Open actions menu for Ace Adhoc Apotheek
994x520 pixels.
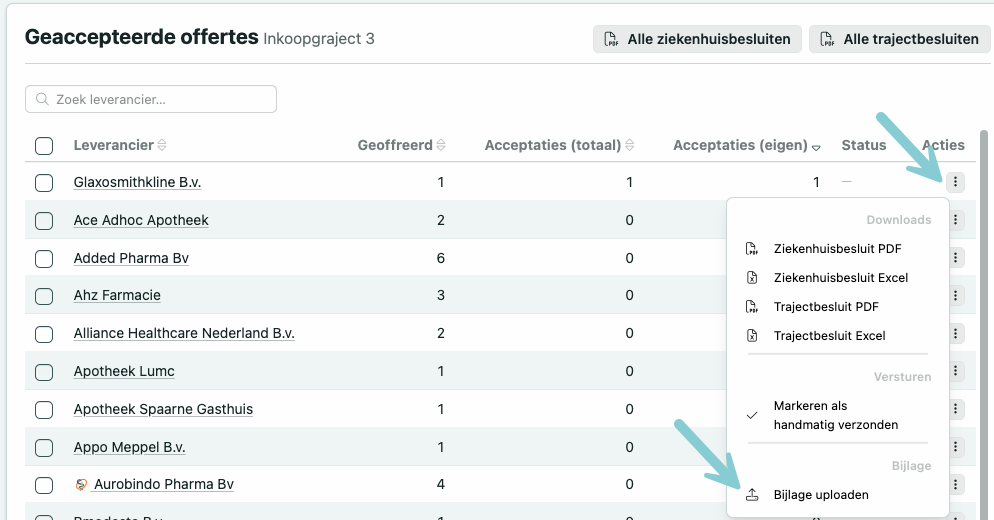point(955,220)
